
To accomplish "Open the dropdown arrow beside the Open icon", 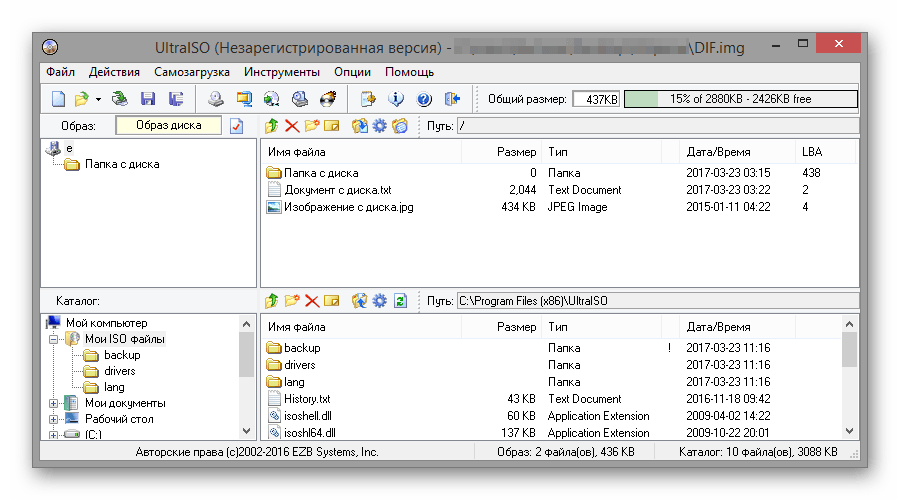I will pos(98,99).
